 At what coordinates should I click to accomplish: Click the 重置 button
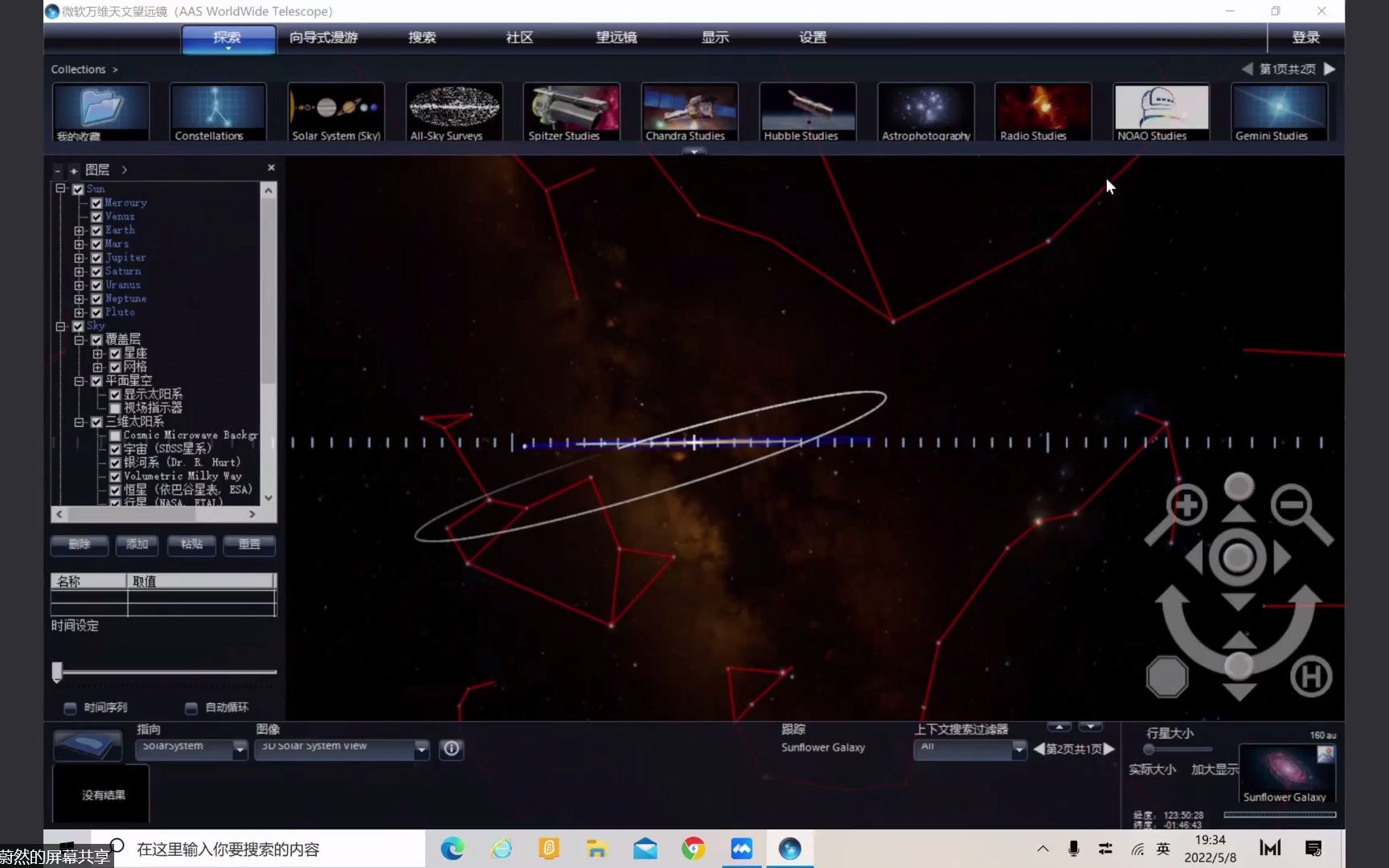point(249,545)
